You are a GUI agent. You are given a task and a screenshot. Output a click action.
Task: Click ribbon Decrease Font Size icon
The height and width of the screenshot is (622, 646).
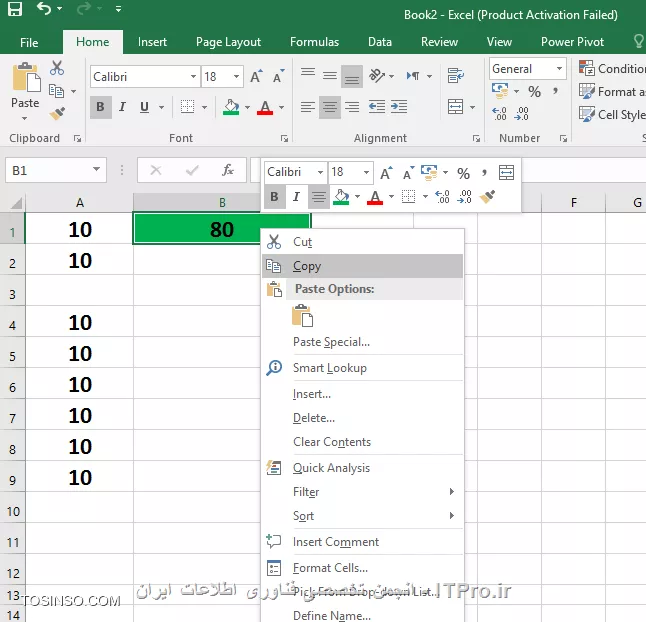(x=279, y=77)
